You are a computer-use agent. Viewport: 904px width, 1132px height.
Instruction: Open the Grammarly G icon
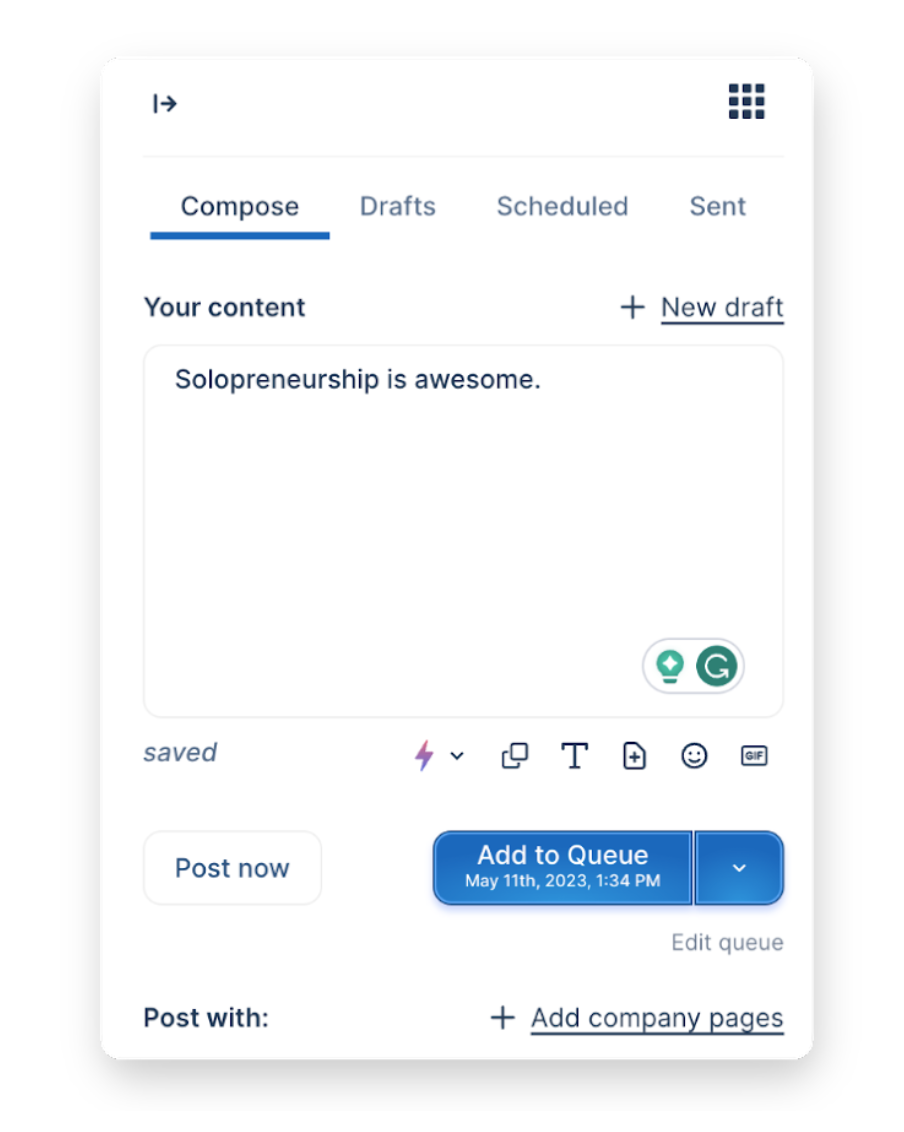click(x=716, y=665)
